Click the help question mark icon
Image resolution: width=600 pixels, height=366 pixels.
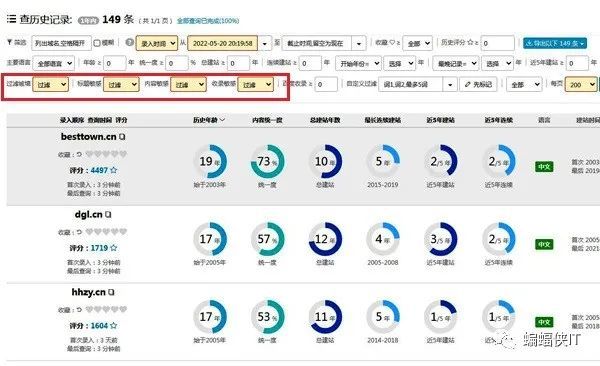tap(130, 42)
